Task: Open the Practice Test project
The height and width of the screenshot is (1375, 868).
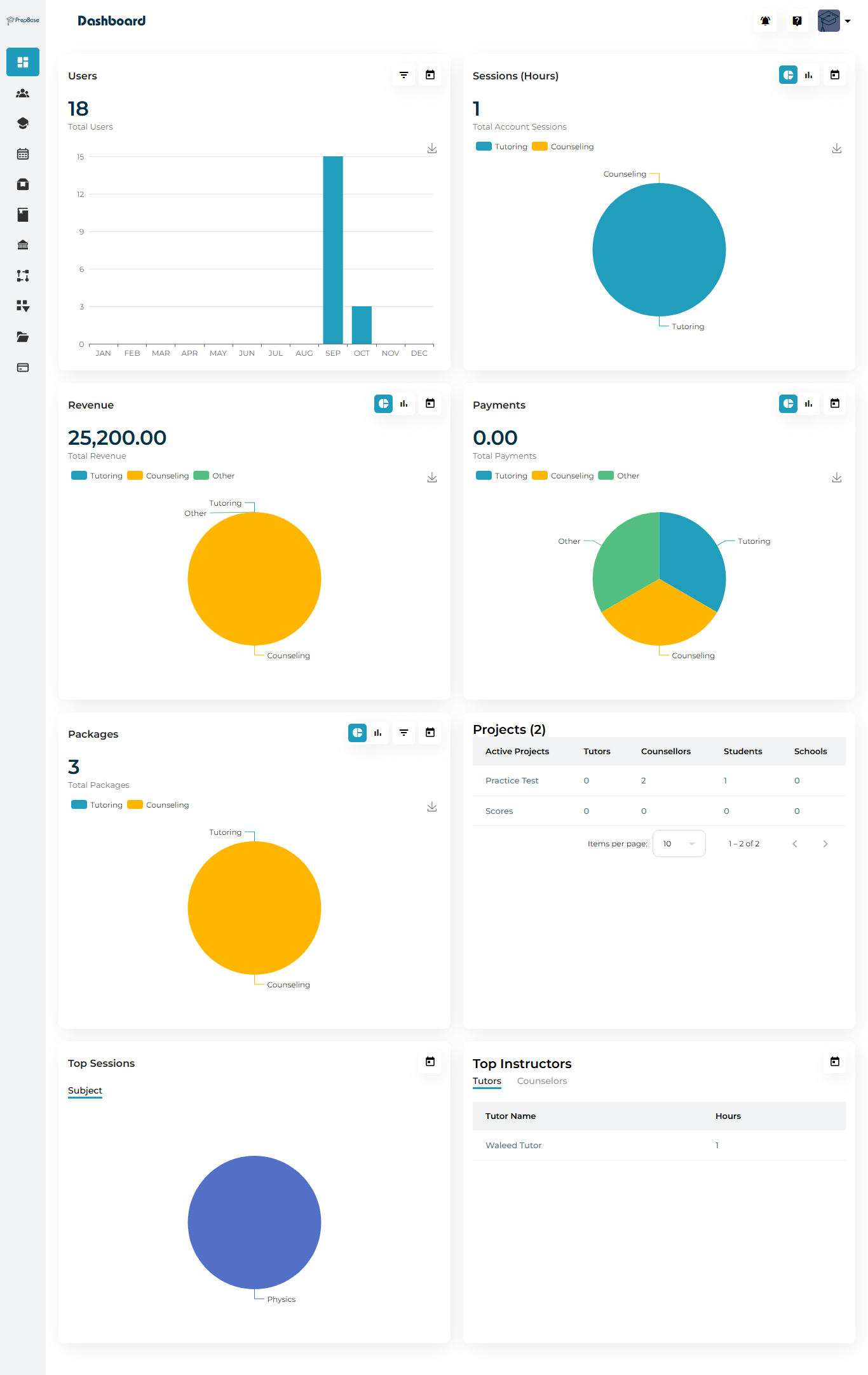Action: 512,780
